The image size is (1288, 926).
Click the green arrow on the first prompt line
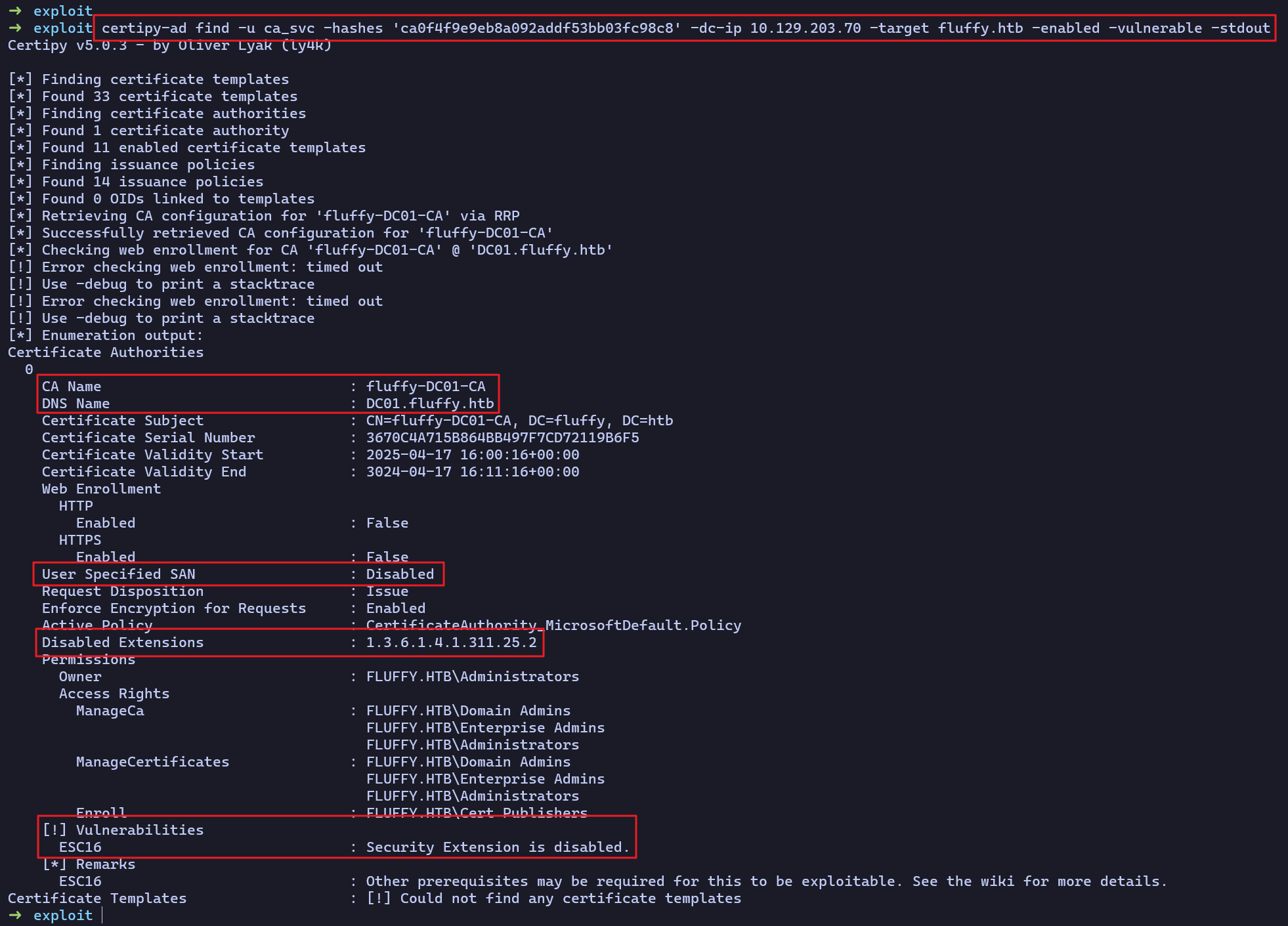coord(15,11)
